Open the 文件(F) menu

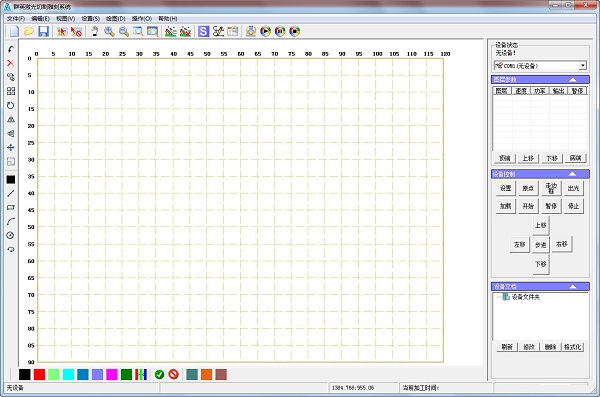pyautogui.click(x=16, y=18)
